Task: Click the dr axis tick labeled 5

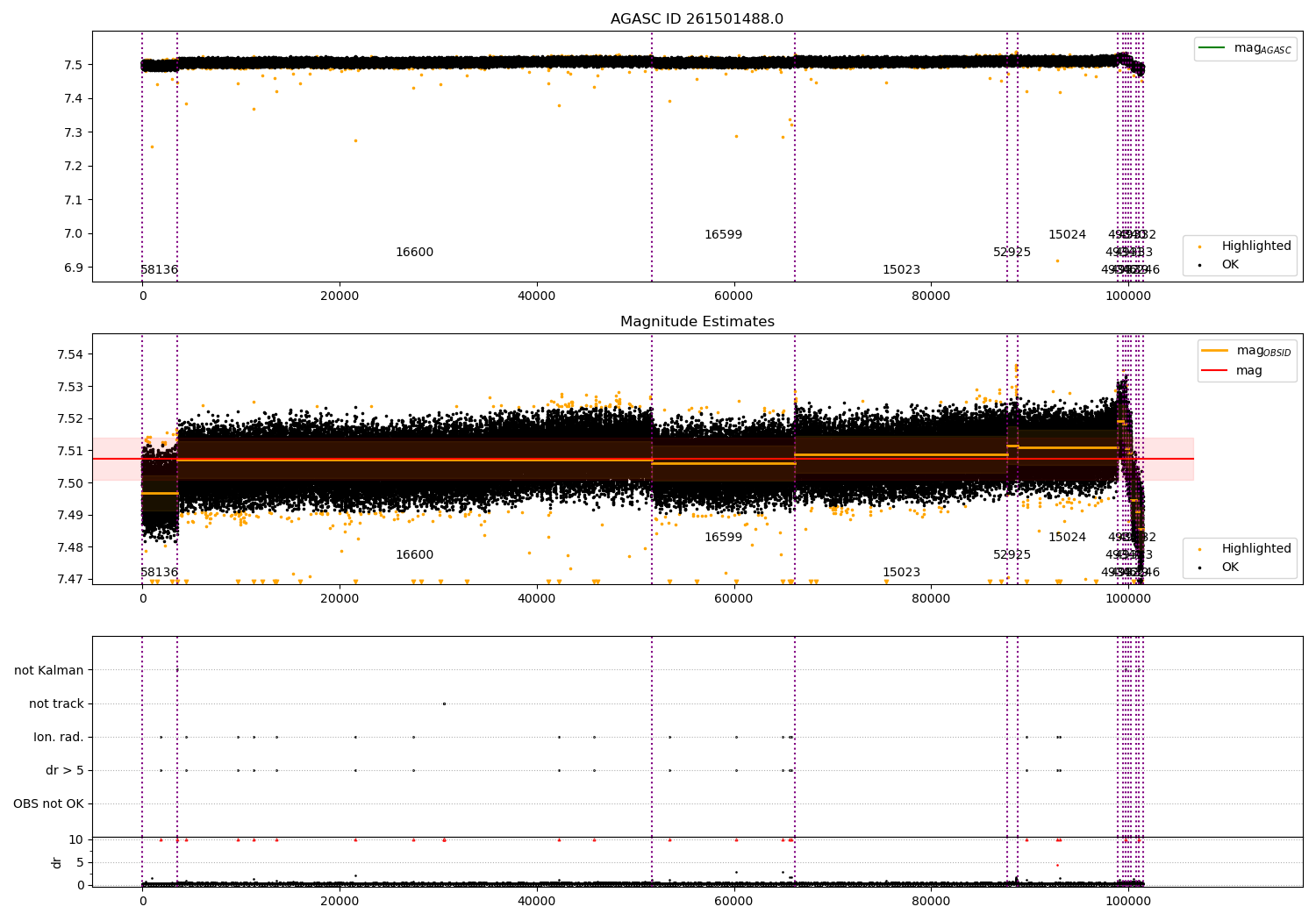Action: coord(80,862)
